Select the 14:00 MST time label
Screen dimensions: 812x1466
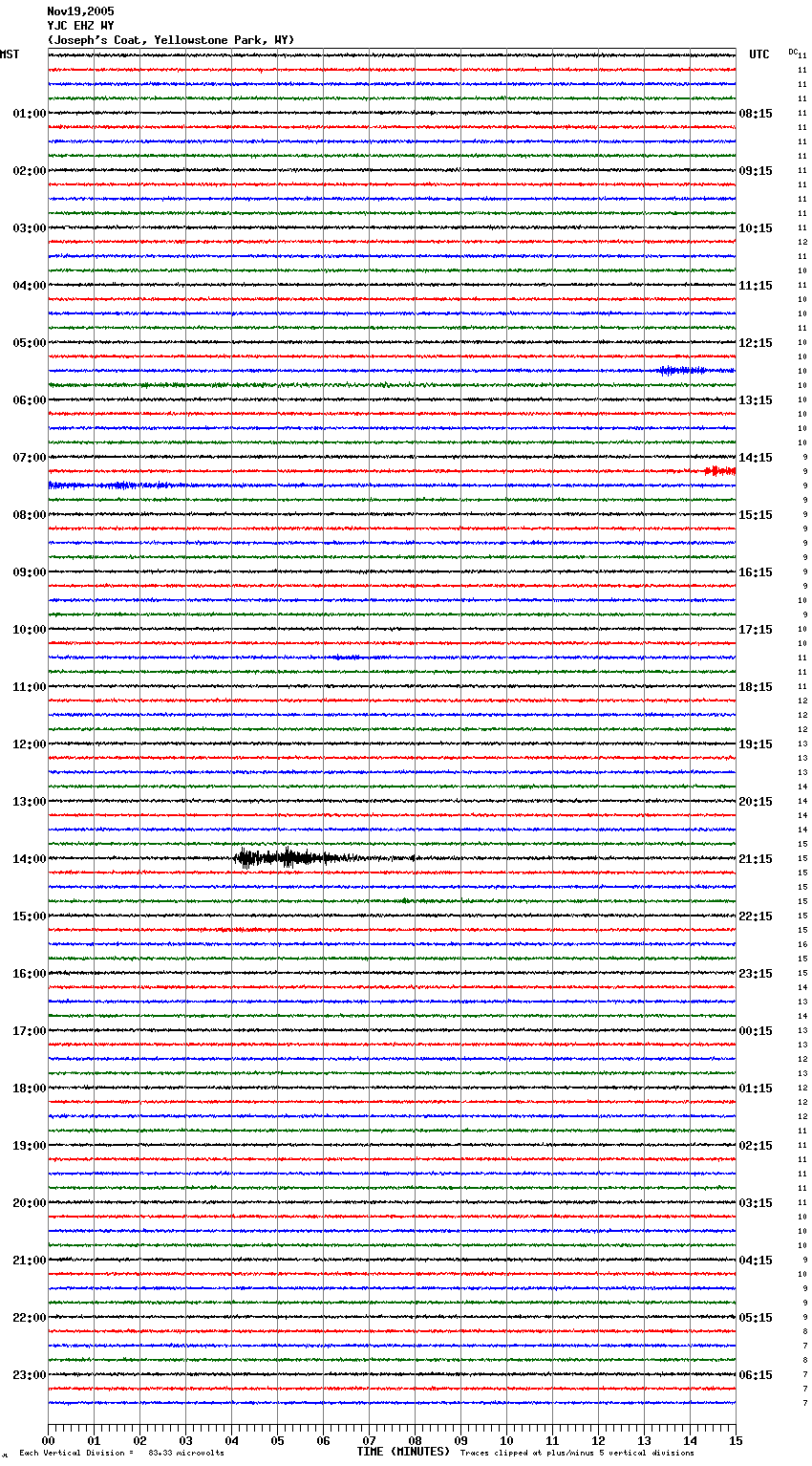(30, 859)
